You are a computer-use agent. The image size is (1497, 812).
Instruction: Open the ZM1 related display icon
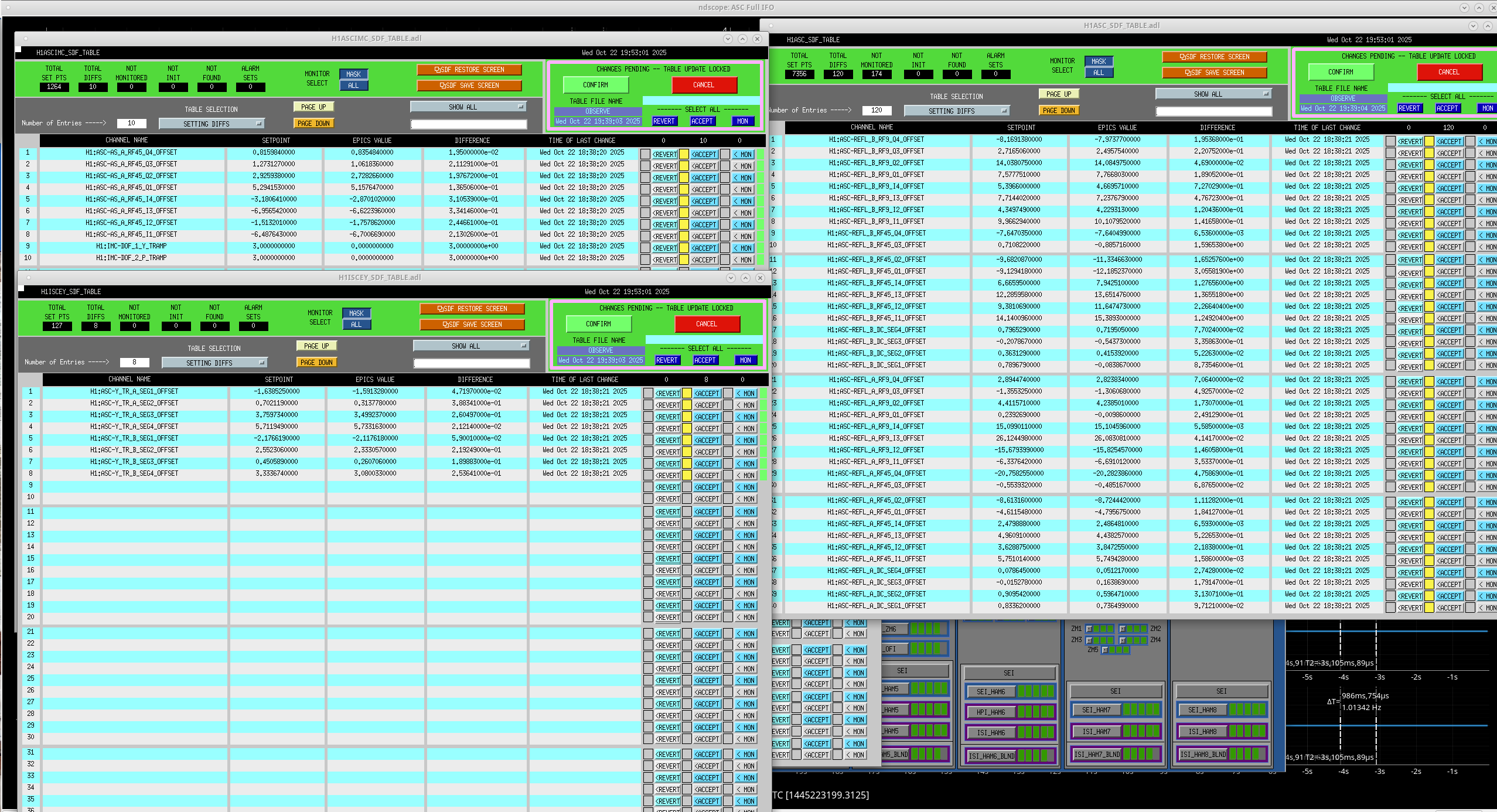pyautogui.click(x=1089, y=629)
